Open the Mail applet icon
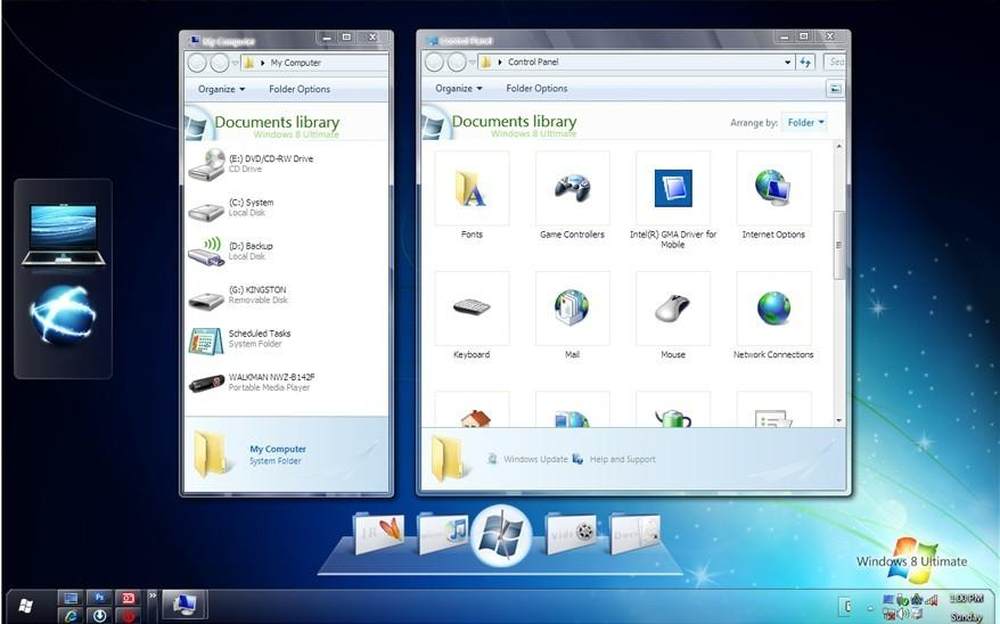 (572, 309)
